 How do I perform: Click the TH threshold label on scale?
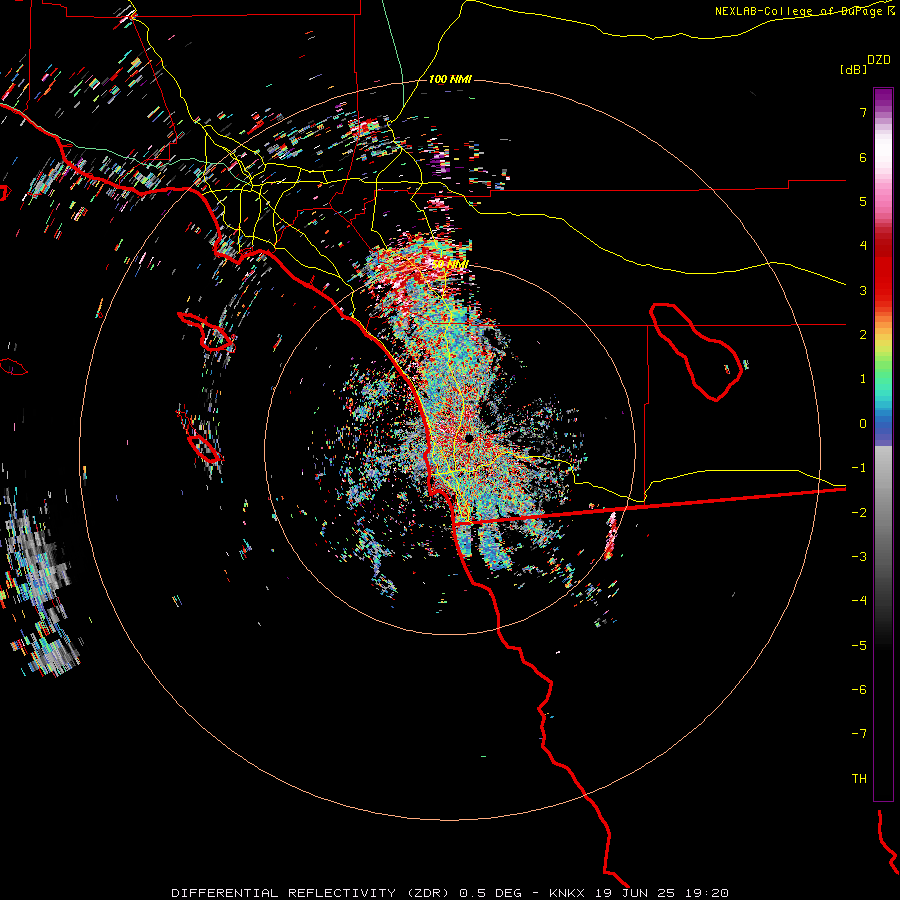point(859,779)
